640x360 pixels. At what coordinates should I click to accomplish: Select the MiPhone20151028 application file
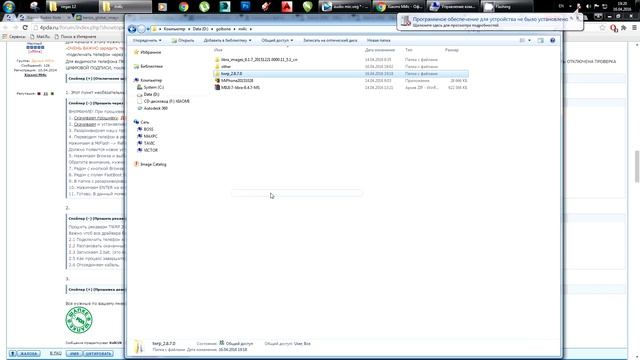click(237, 80)
